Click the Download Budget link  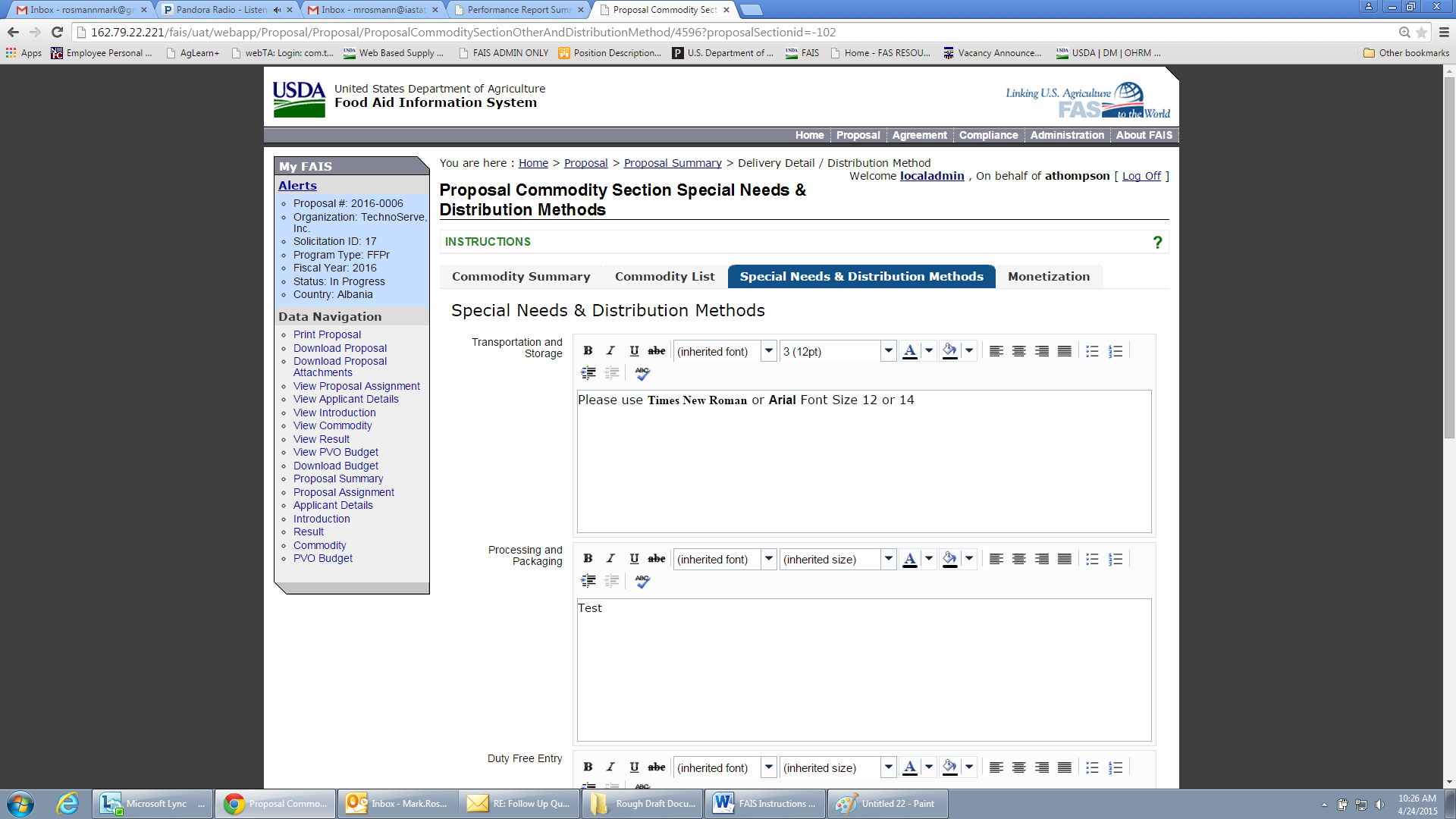336,466
